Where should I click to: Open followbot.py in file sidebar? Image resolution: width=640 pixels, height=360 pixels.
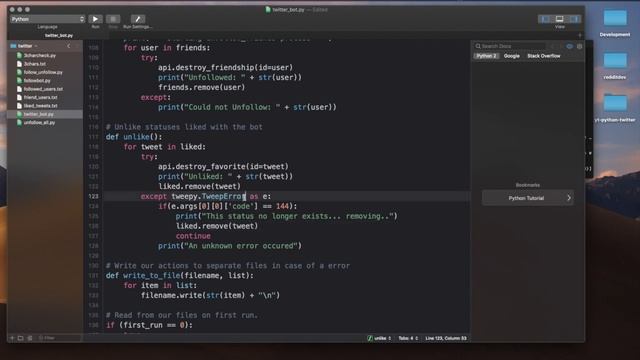point(37,80)
